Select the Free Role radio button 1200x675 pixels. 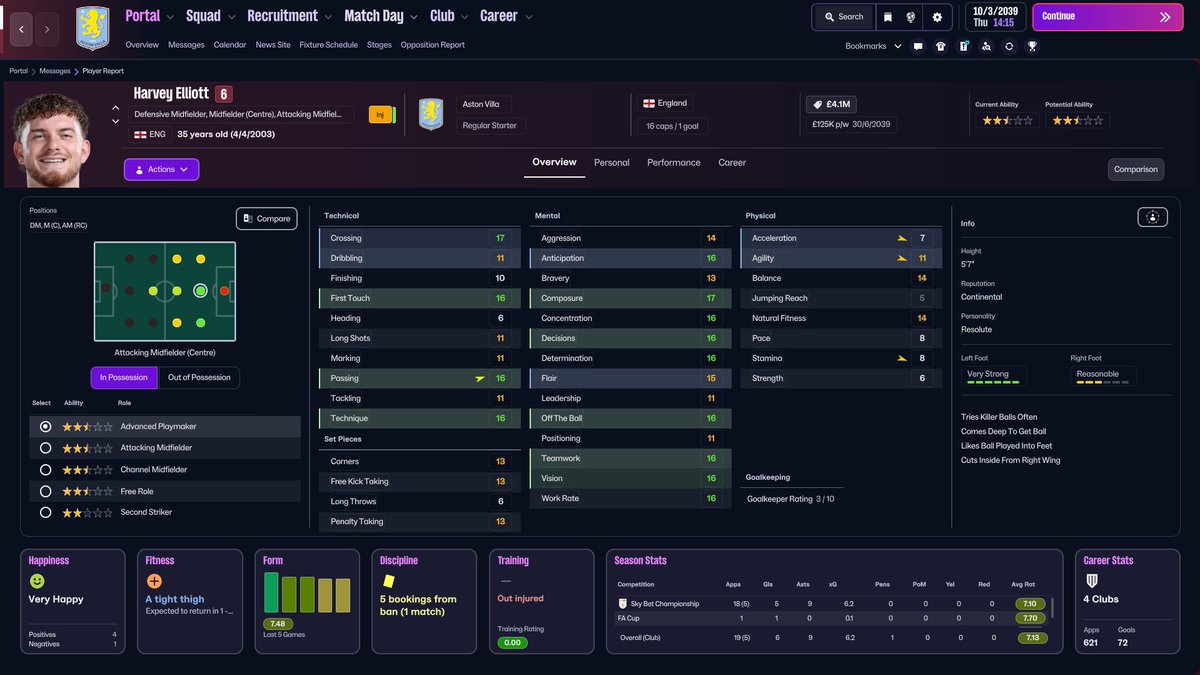pos(45,491)
